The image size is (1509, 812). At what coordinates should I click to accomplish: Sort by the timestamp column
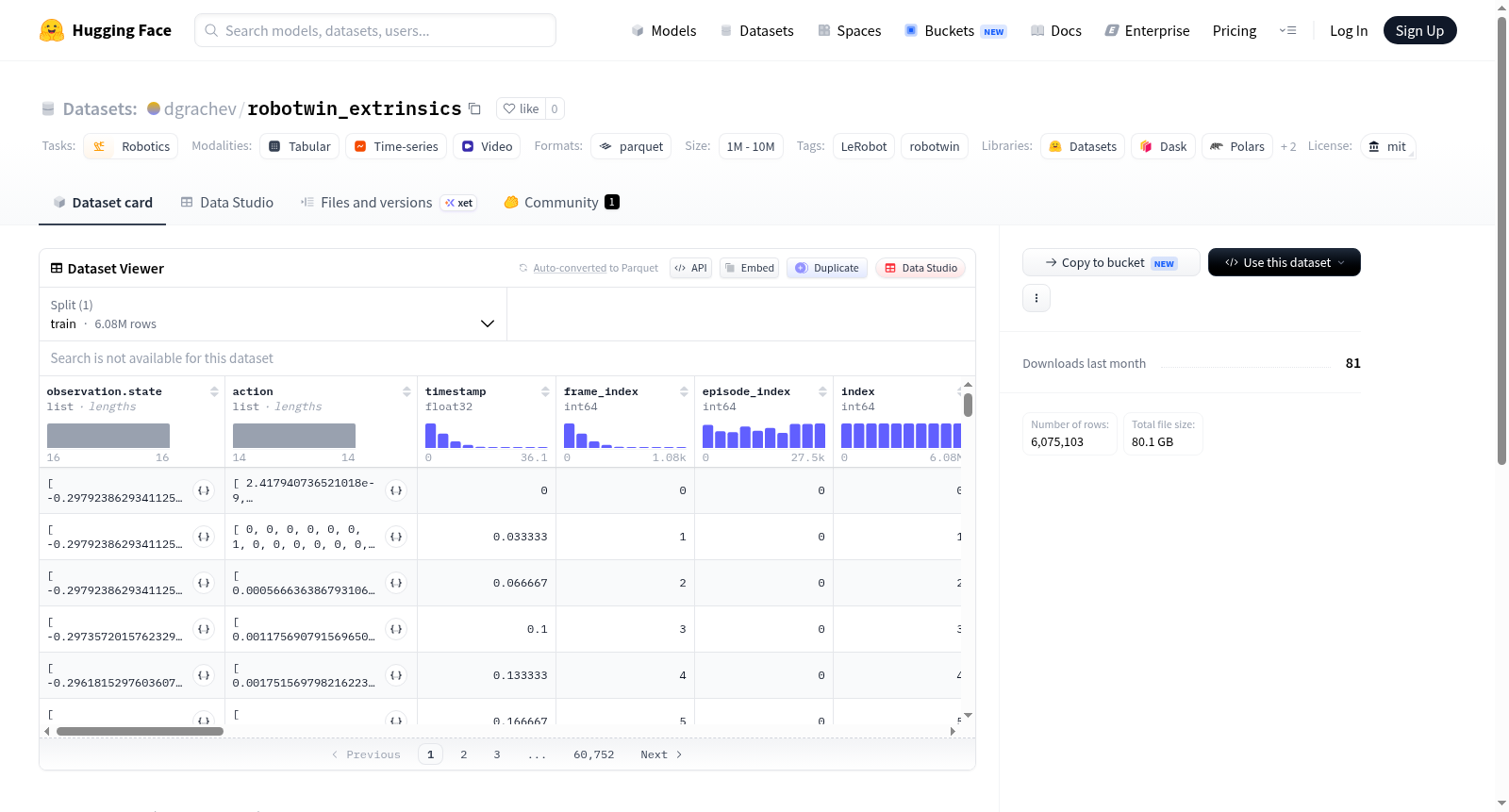[545, 391]
